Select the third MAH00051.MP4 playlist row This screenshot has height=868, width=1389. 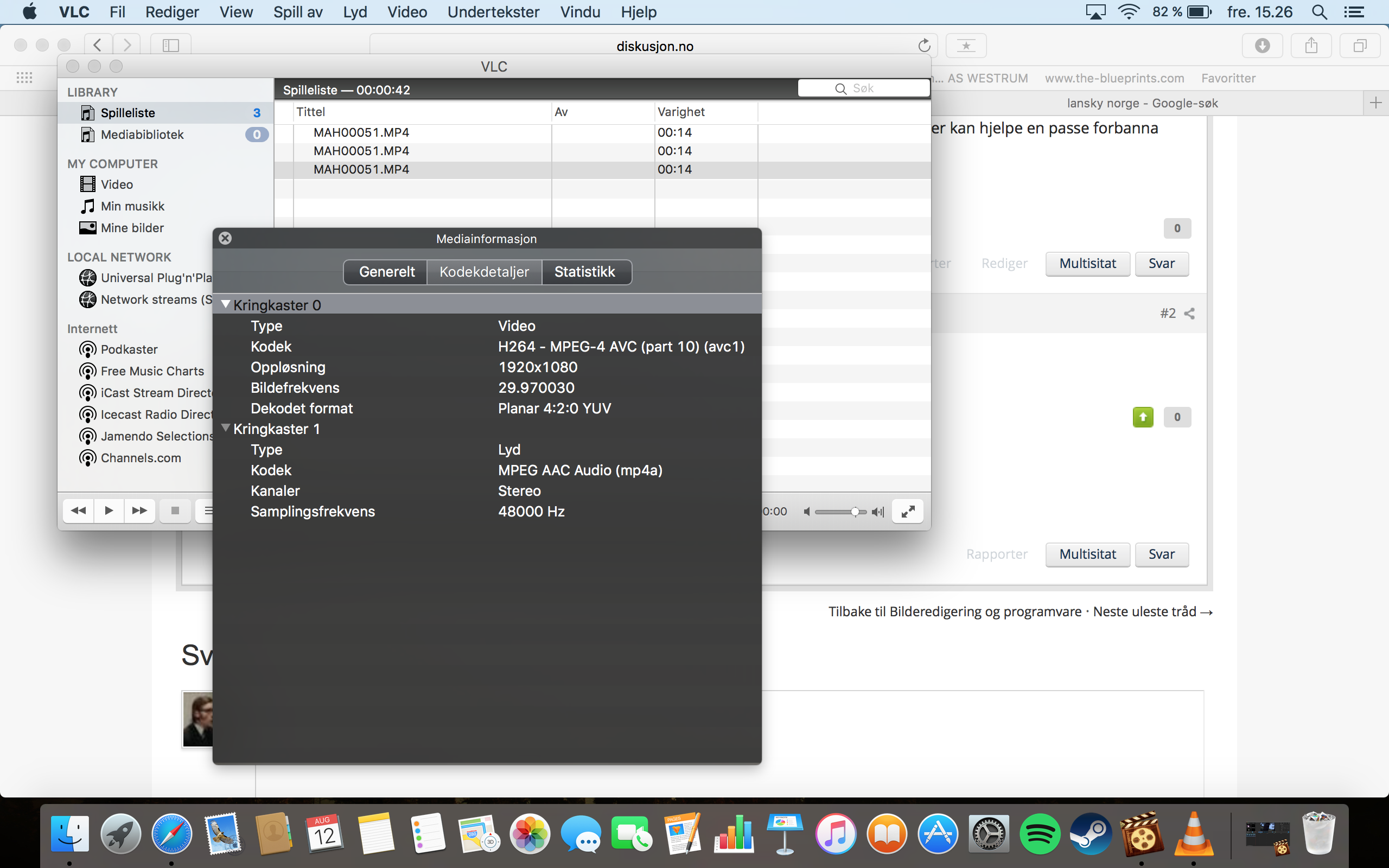pos(602,169)
